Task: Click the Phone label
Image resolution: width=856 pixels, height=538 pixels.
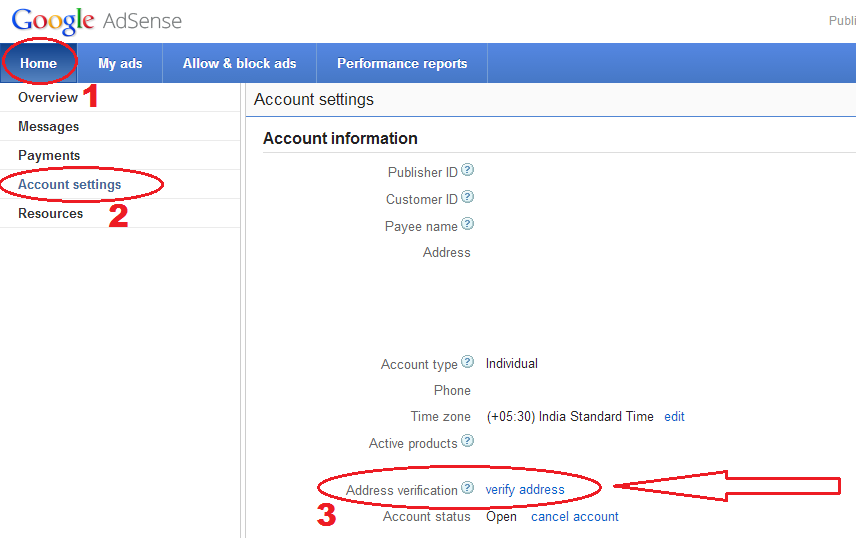Action: [452, 391]
